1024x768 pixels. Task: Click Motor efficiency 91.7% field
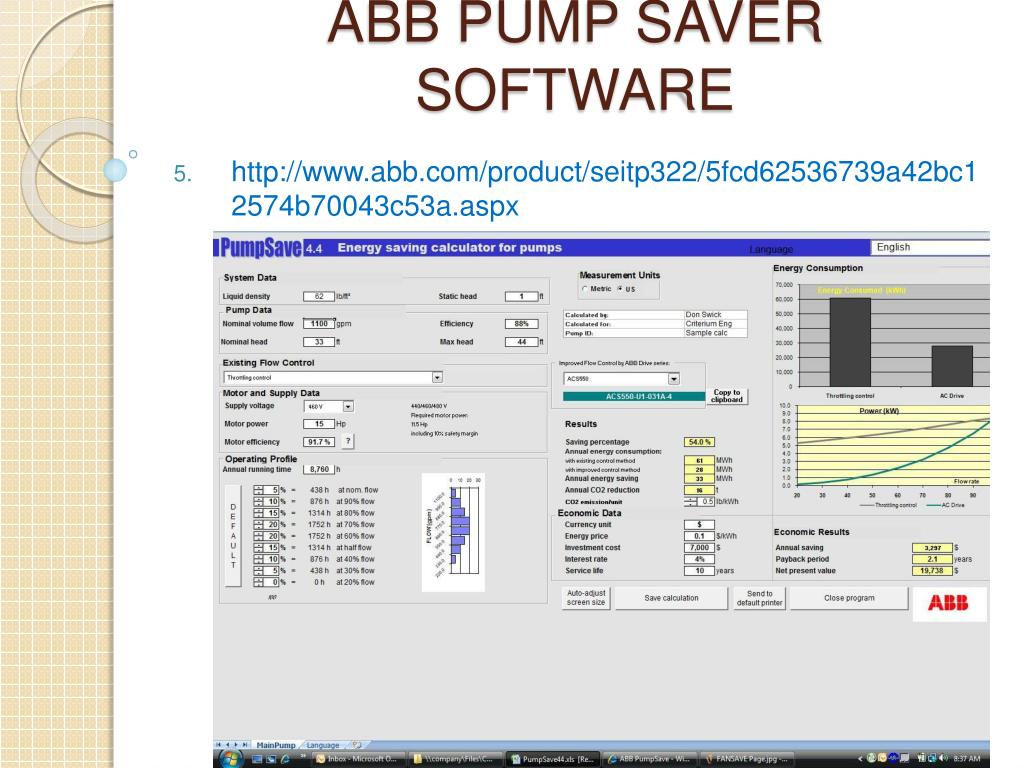[319, 442]
